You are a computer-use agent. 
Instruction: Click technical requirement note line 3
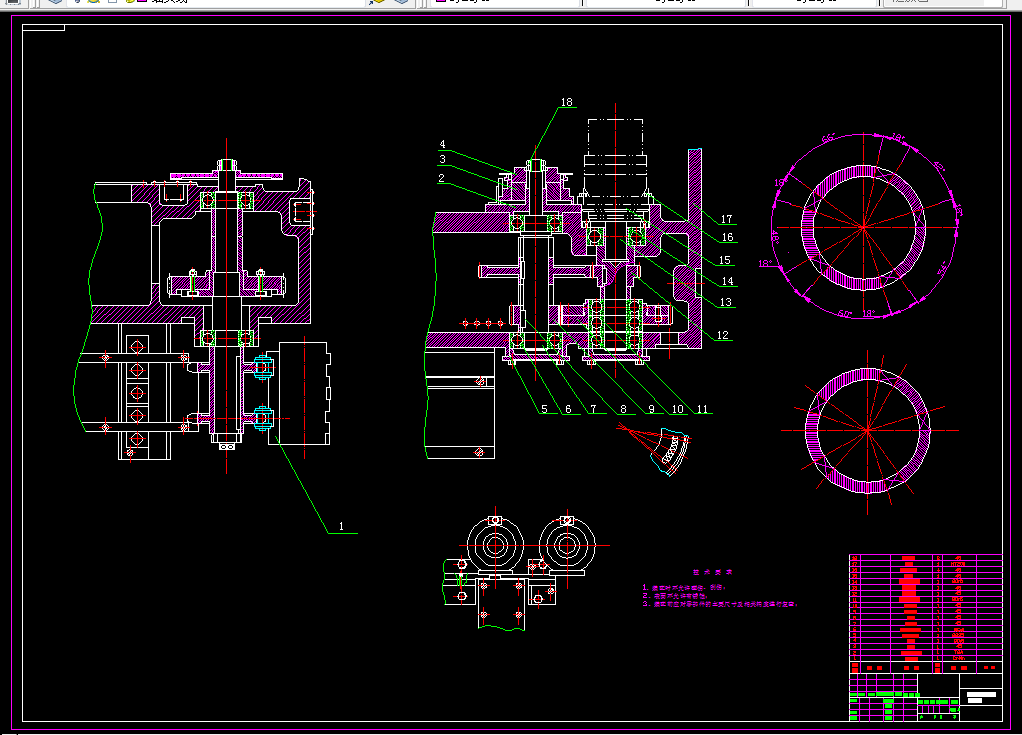(x=720, y=604)
